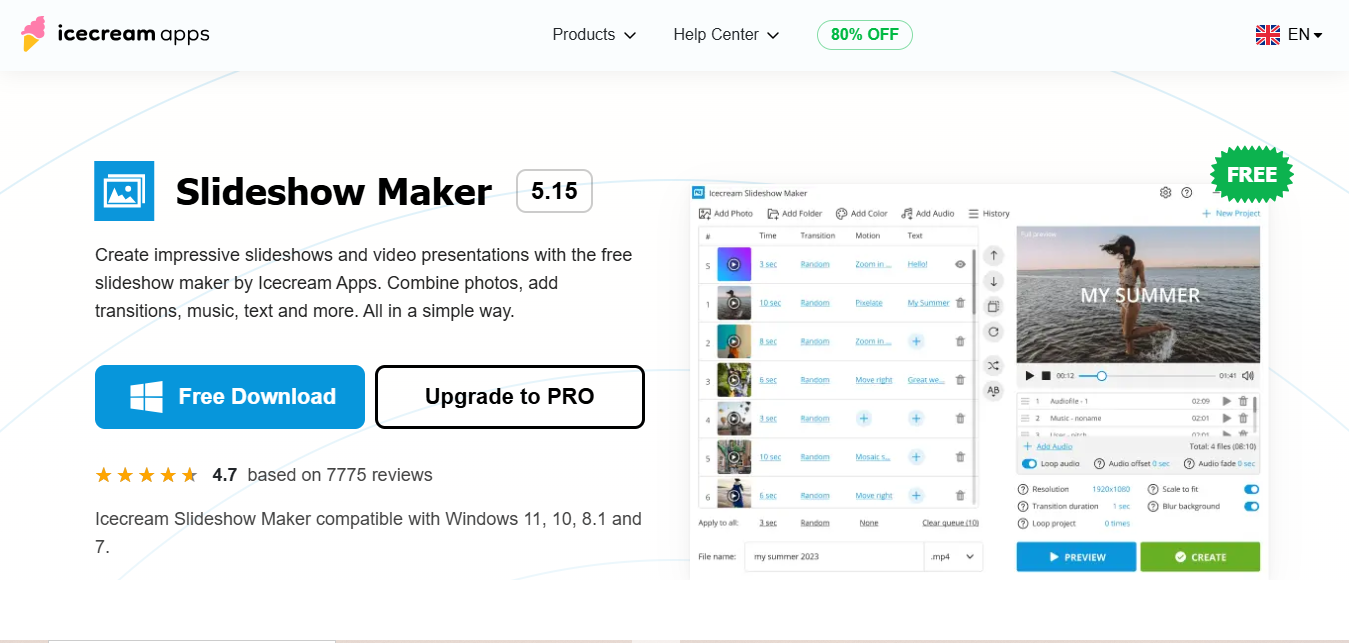The height and width of the screenshot is (643, 1349).
Task: Open the Help Center menu
Action: (726, 35)
